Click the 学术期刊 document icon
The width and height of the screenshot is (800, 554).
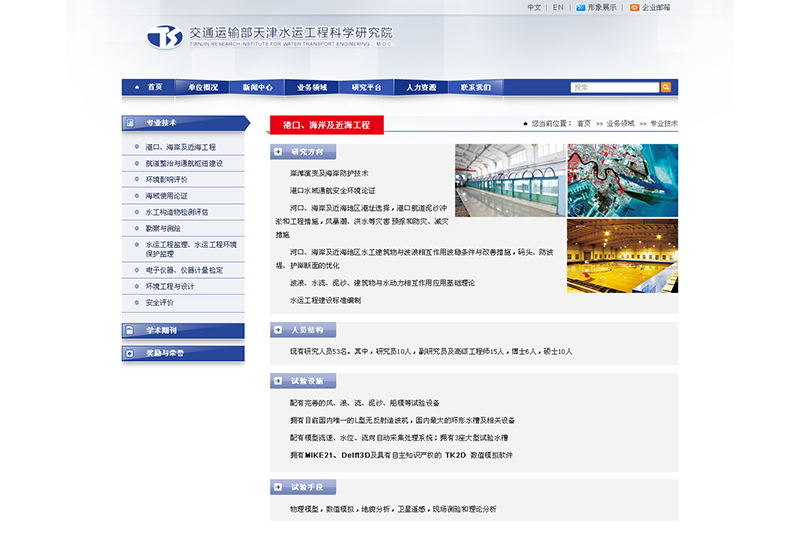[x=130, y=330]
